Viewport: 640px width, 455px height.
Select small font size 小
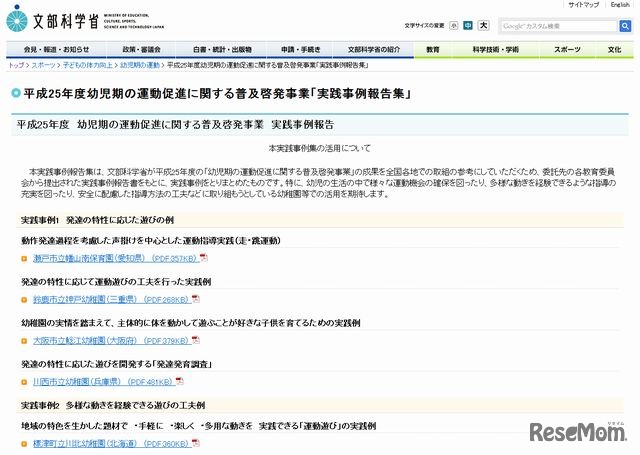click(x=453, y=26)
